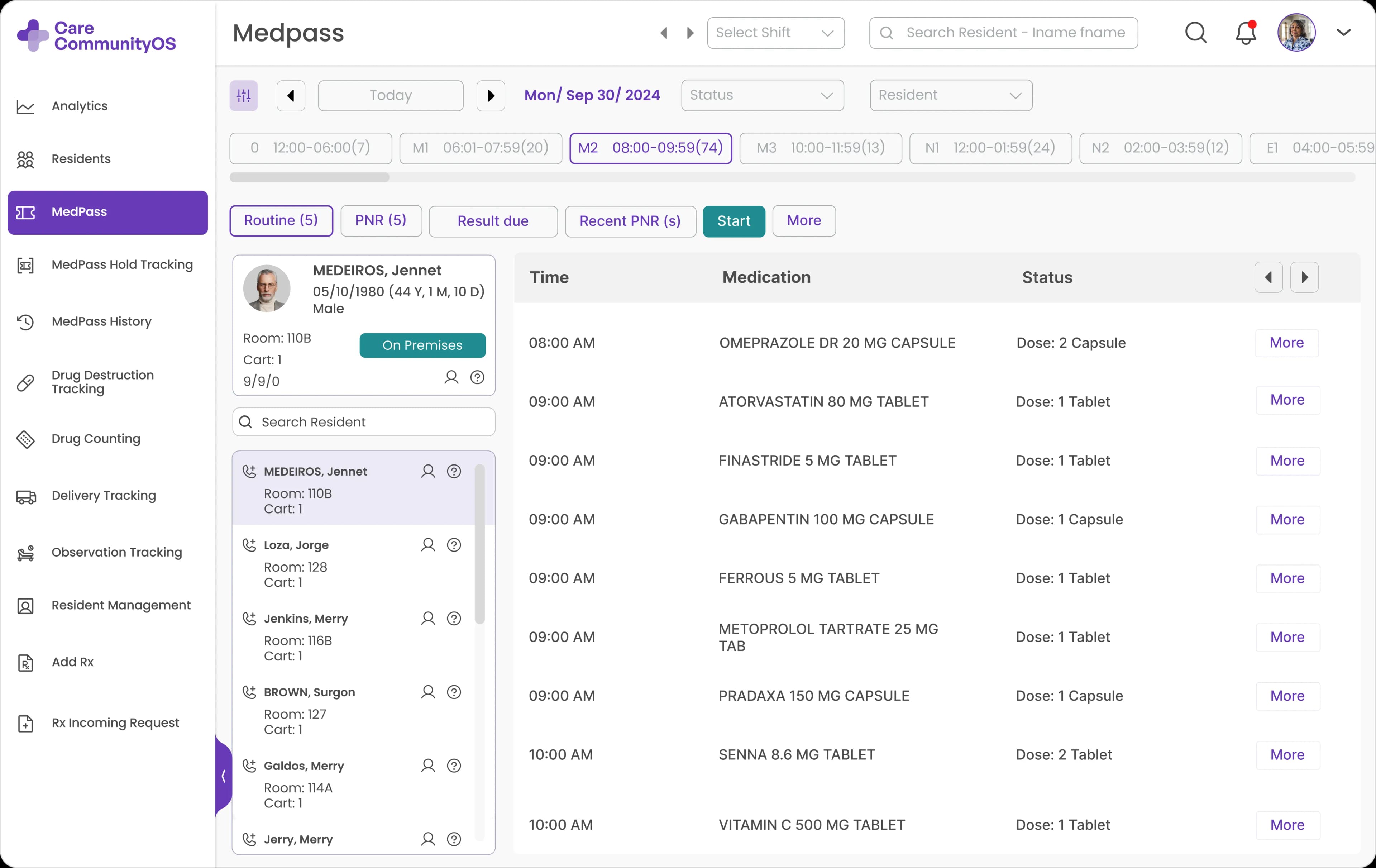Open MedPass Hold Tracking in sidebar
The image size is (1376, 868).
tap(107, 265)
